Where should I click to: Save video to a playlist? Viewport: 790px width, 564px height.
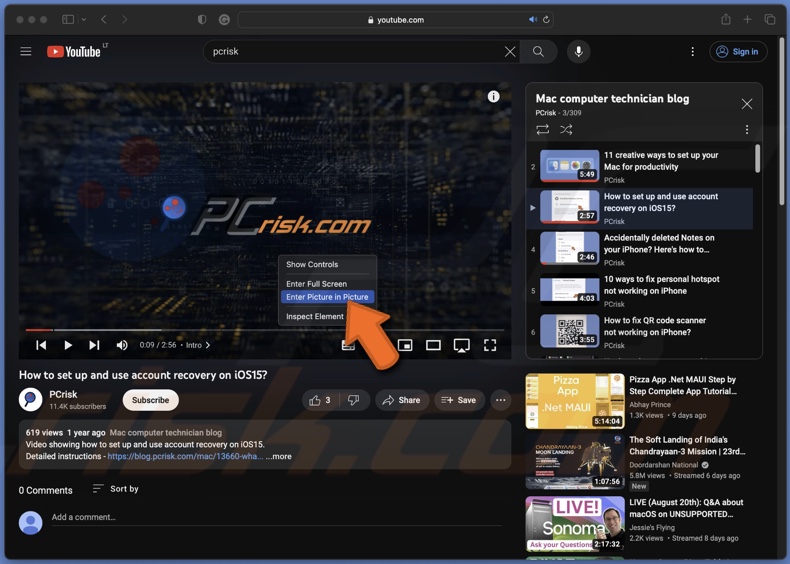[x=459, y=400]
